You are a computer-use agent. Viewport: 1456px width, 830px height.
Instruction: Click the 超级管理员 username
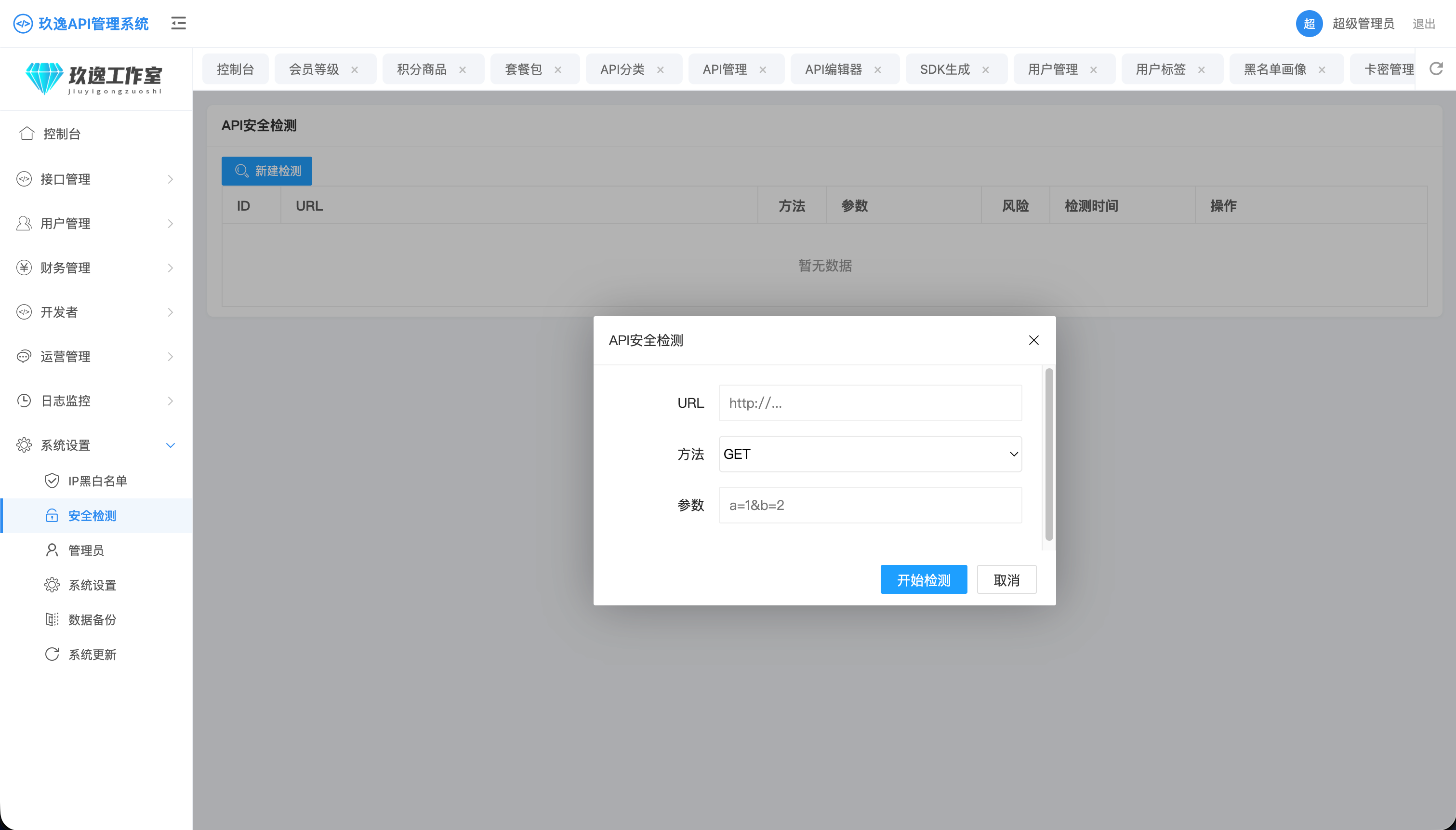(x=1363, y=23)
